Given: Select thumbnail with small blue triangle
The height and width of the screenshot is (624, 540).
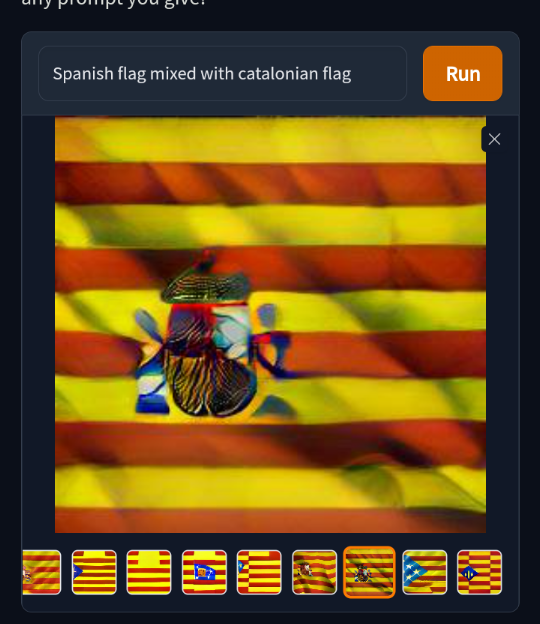Looking at the screenshot, I should pos(94,572).
